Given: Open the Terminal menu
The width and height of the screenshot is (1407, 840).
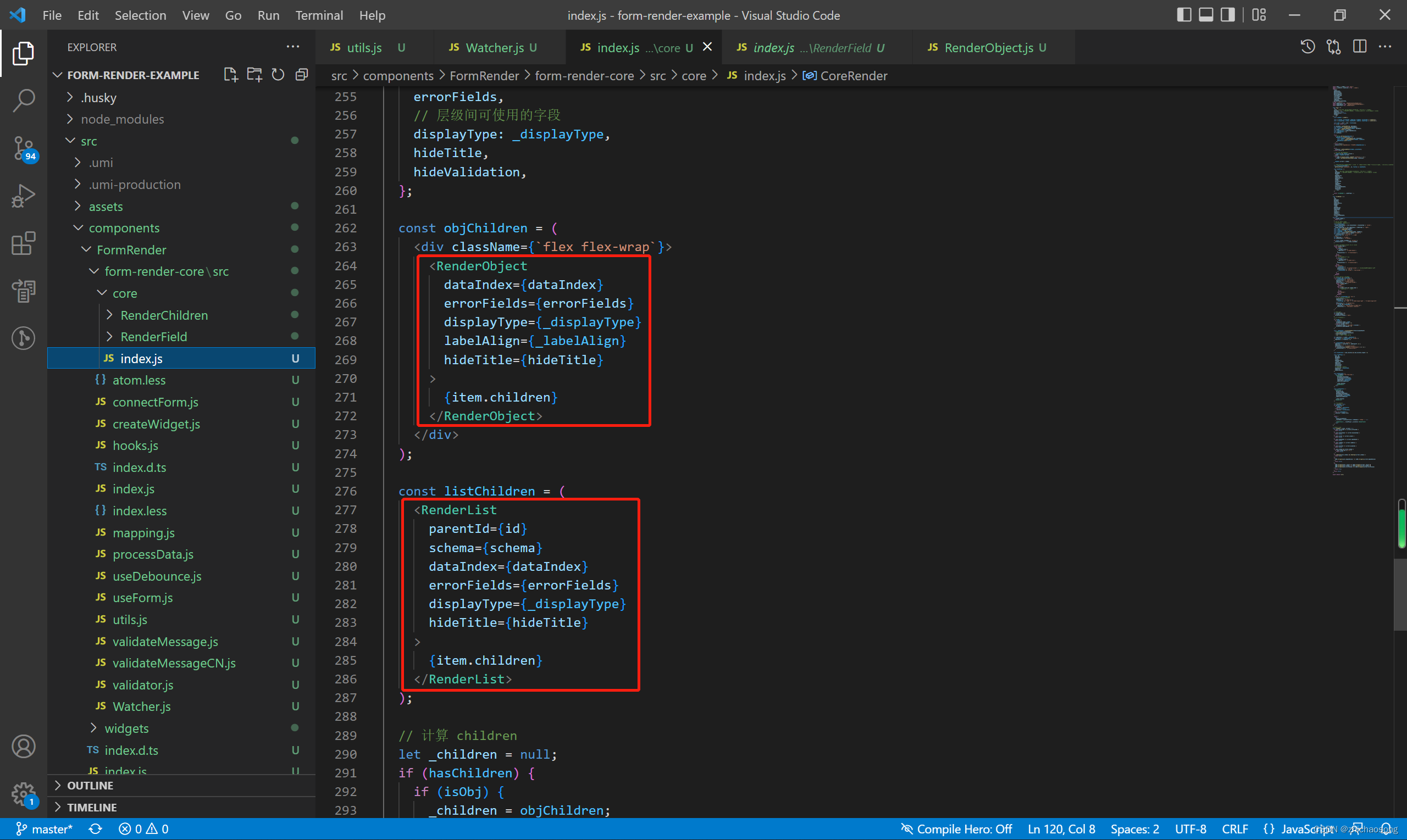Looking at the screenshot, I should (319, 15).
